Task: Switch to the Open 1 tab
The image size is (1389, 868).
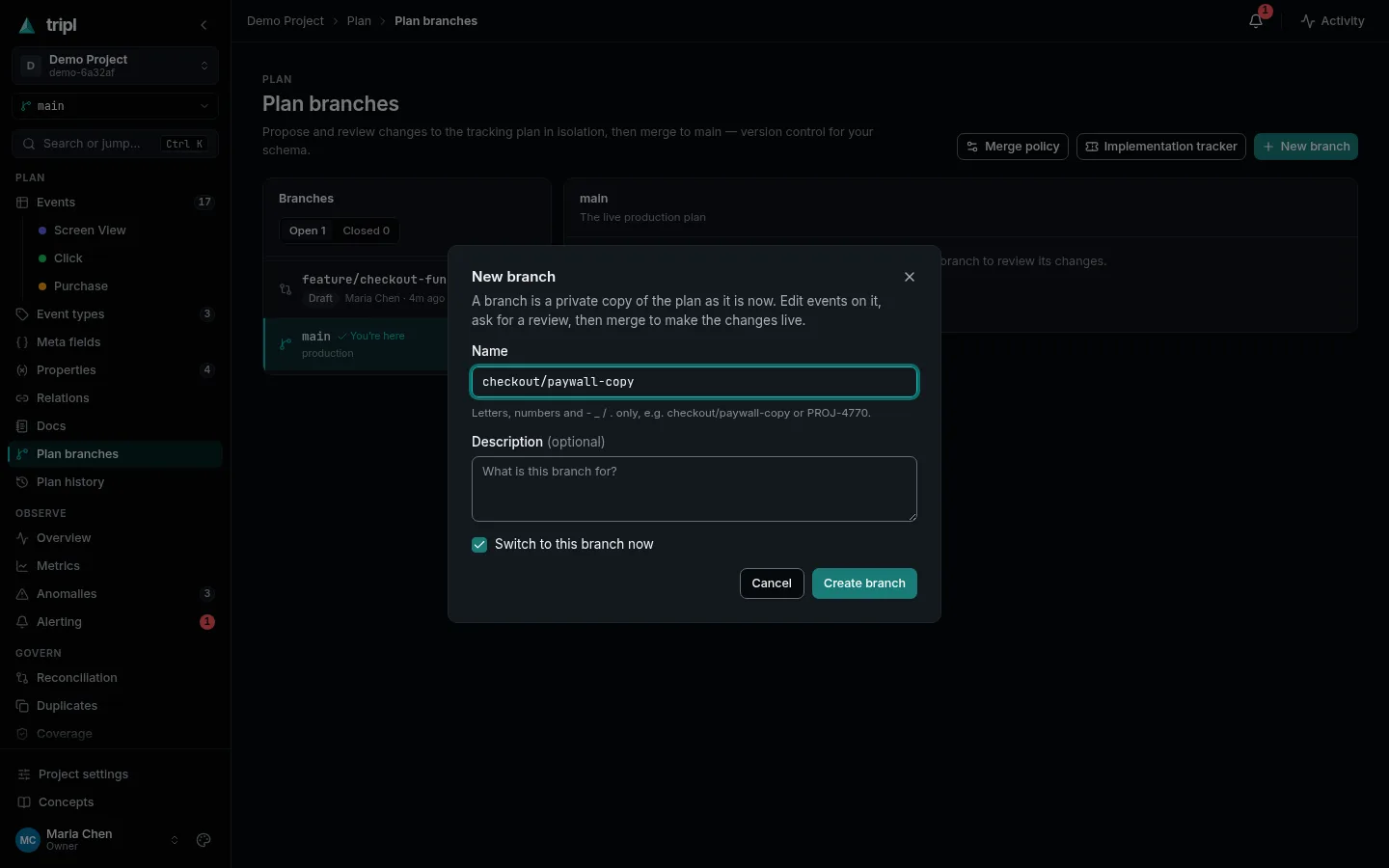Action: (308, 231)
